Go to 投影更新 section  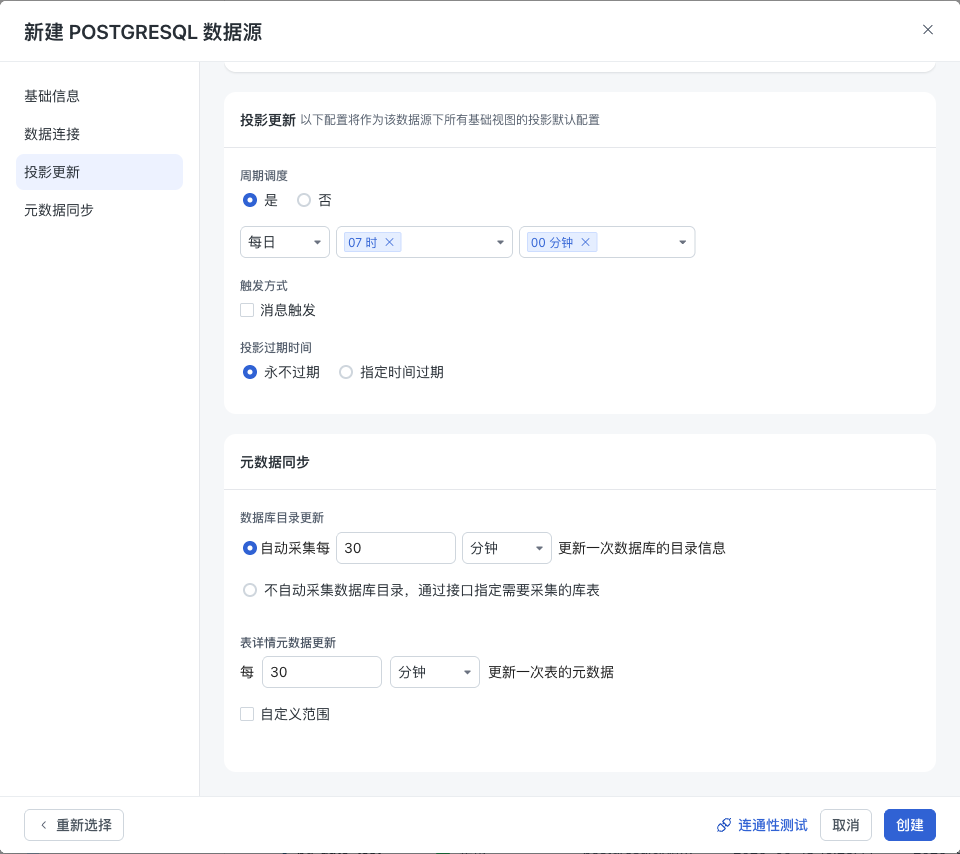tap(99, 172)
